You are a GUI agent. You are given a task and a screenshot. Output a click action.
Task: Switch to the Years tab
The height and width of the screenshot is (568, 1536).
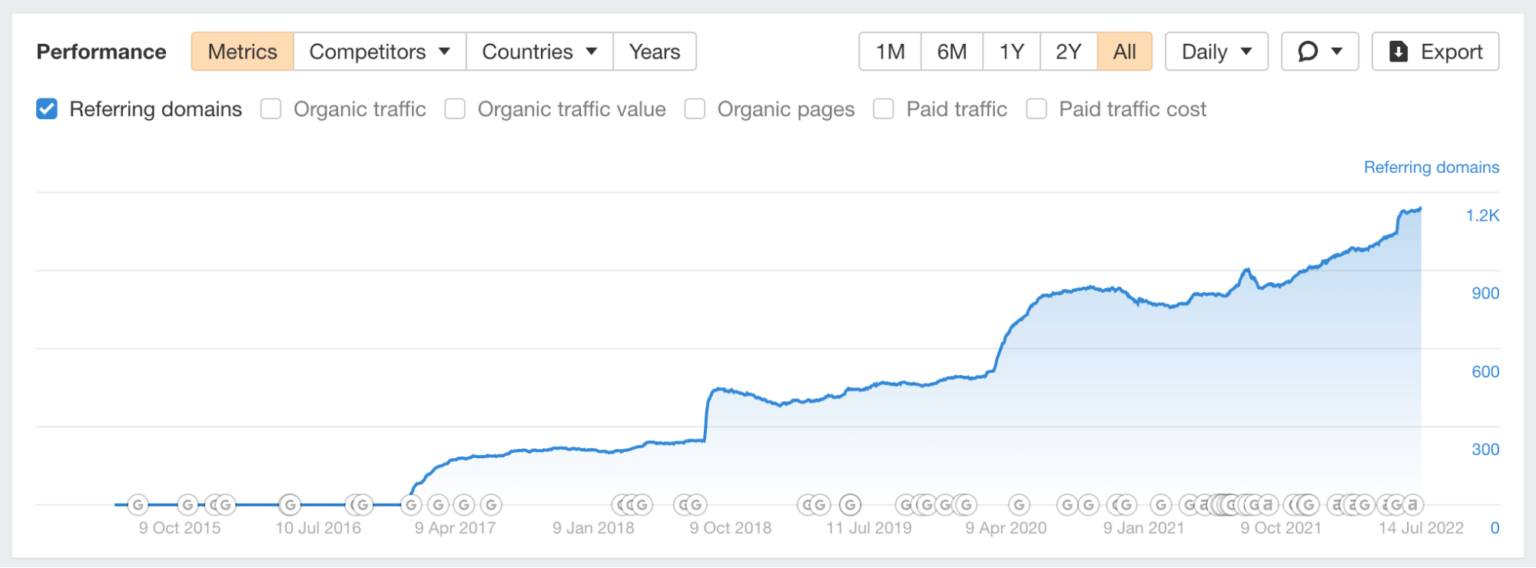pos(655,52)
